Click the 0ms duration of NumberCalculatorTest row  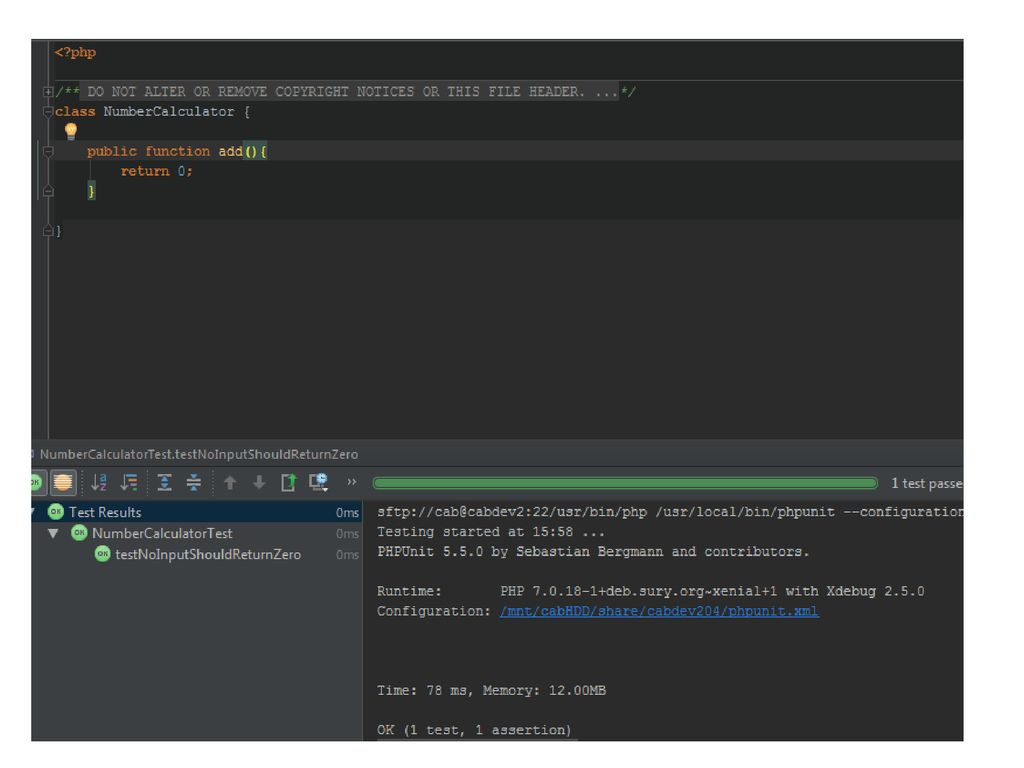(347, 534)
